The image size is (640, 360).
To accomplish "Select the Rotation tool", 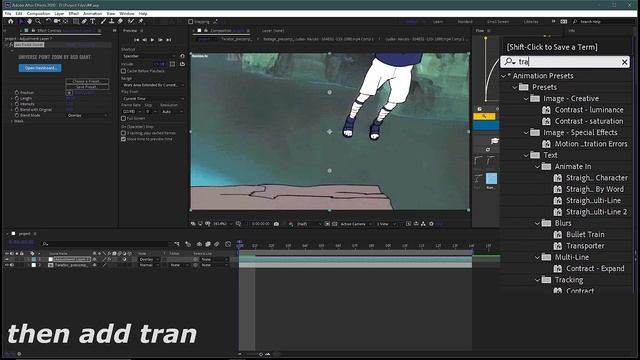I will click(48, 22).
